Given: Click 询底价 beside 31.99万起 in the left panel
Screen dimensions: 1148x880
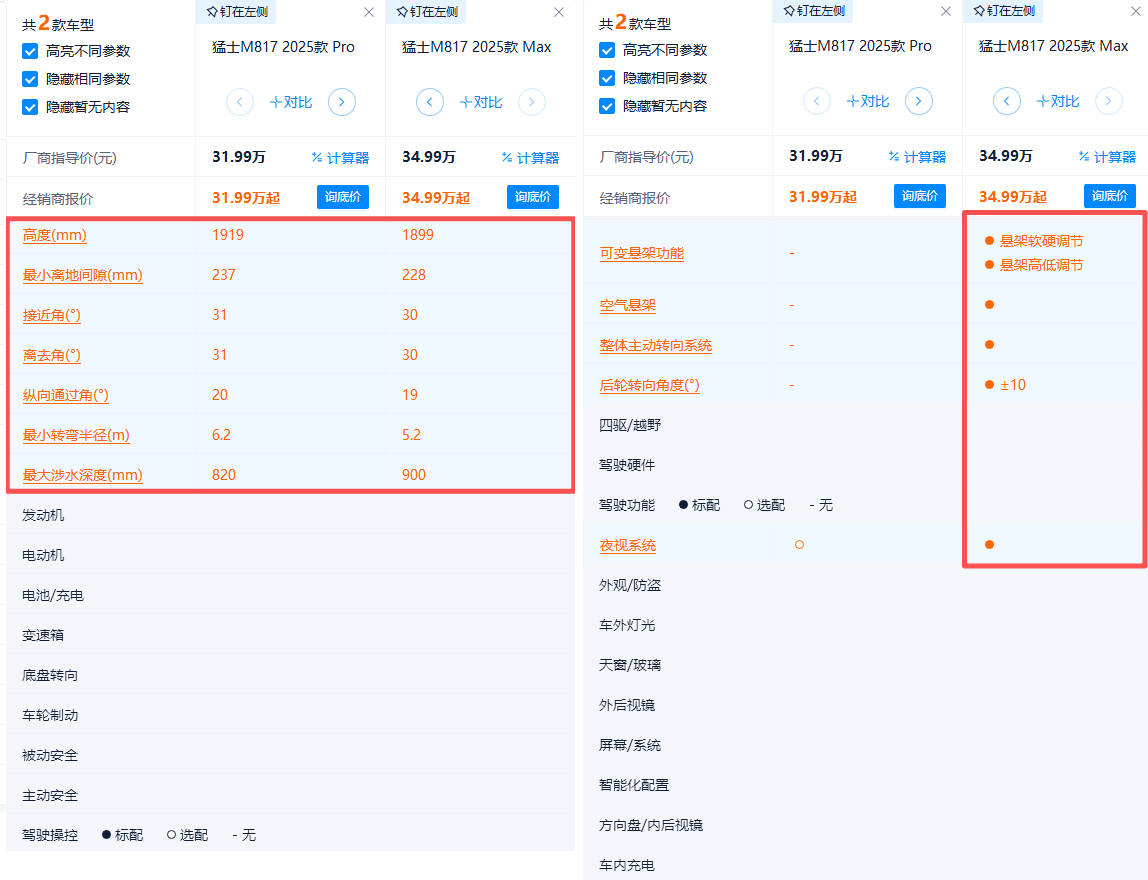Looking at the screenshot, I should pyautogui.click(x=342, y=197).
